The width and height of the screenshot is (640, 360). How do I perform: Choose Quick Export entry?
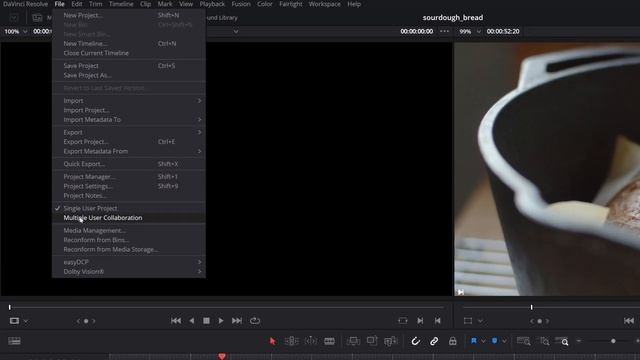click(129, 164)
